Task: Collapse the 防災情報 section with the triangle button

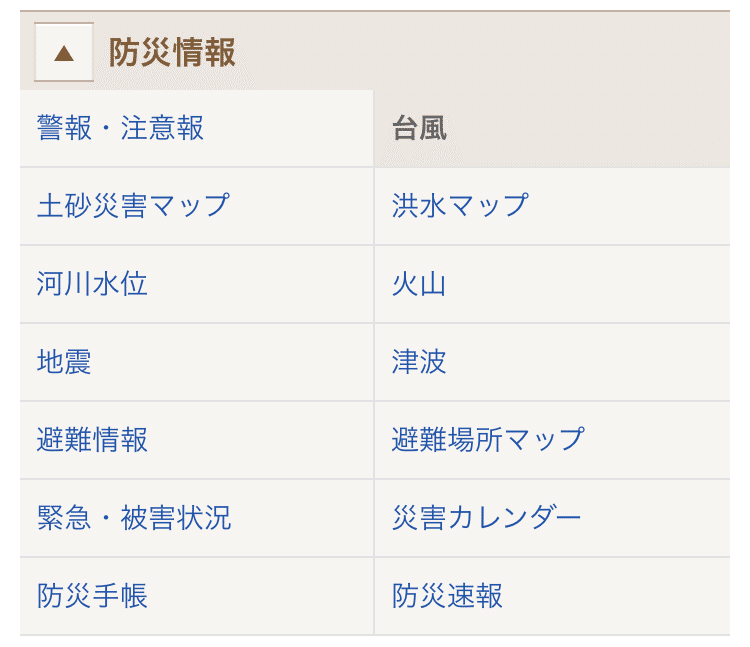Action: 64,52
